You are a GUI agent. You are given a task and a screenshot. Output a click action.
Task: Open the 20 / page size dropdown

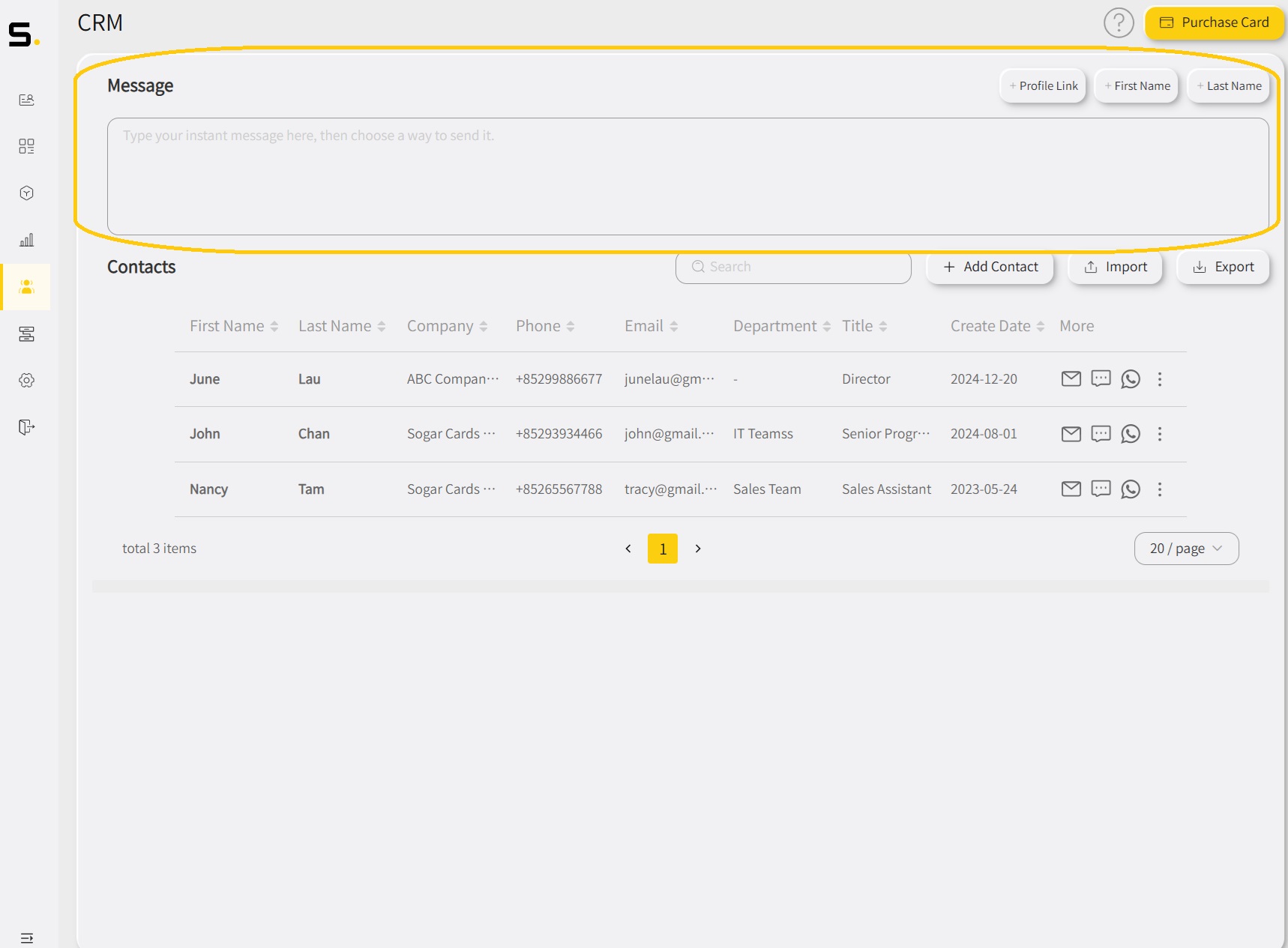(x=1186, y=549)
